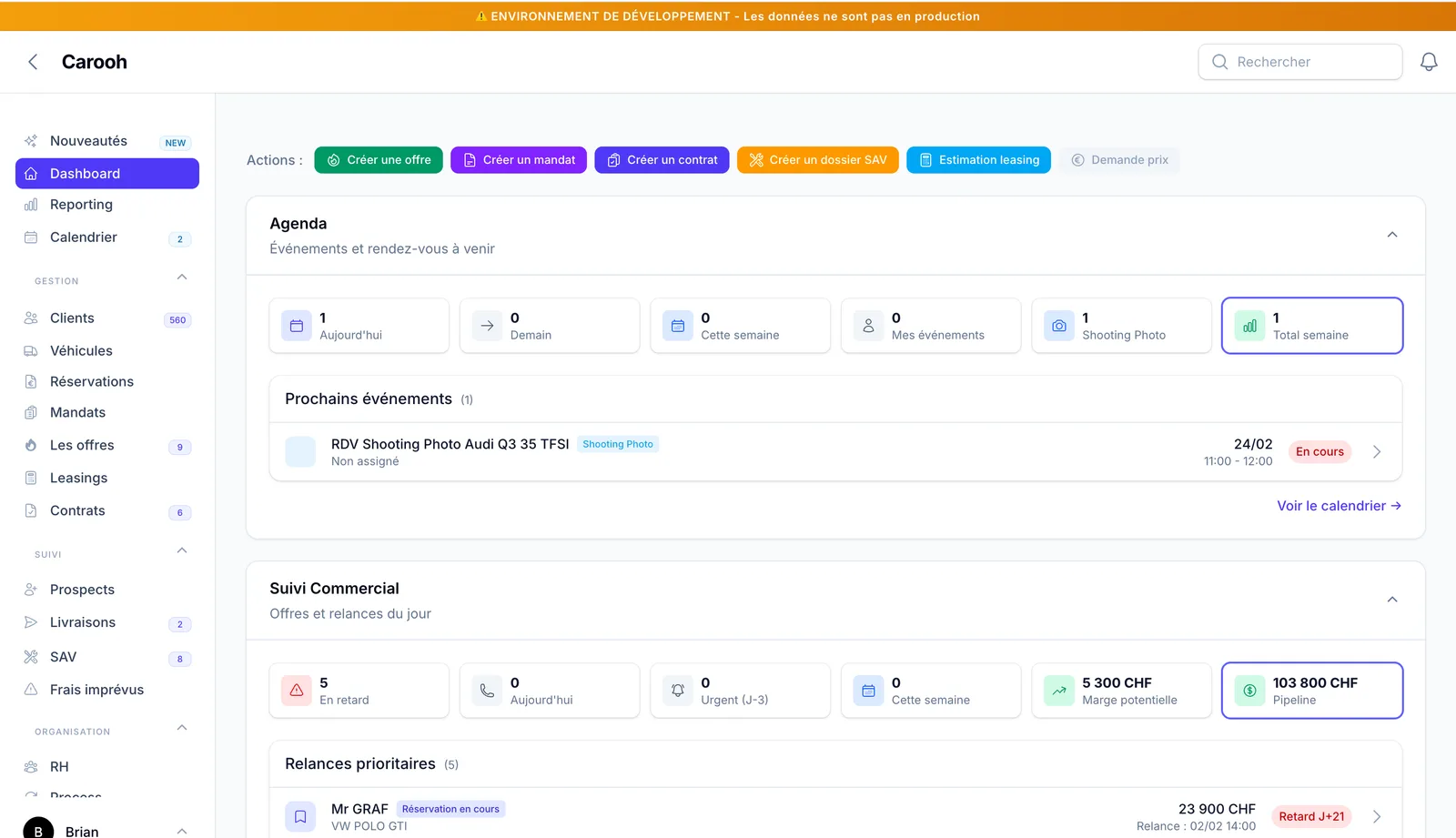Open Livraisons in the sidebar
The height and width of the screenshot is (838, 1456).
pyautogui.click(x=107, y=622)
